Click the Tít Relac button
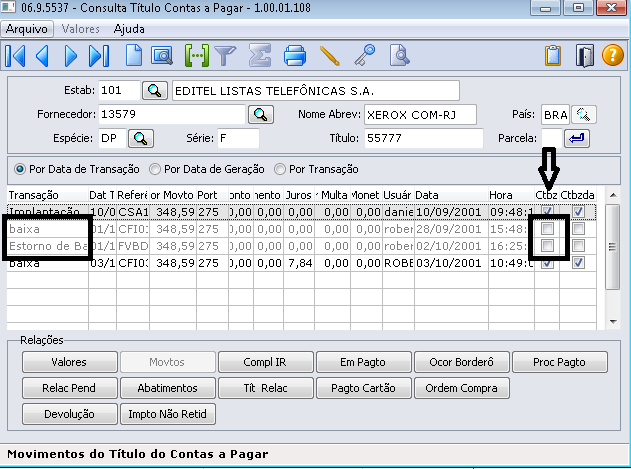631x469 pixels. pos(266,388)
